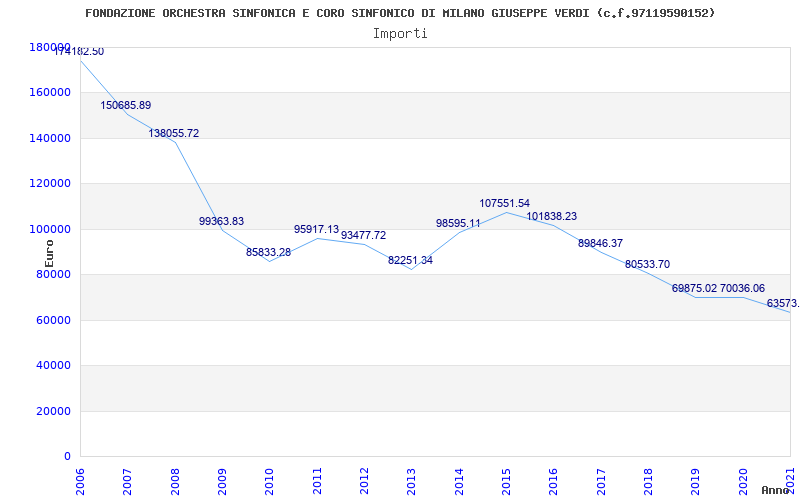The width and height of the screenshot is (800, 500).
Task: Click the y-axis value 0
Action: (x=67, y=457)
